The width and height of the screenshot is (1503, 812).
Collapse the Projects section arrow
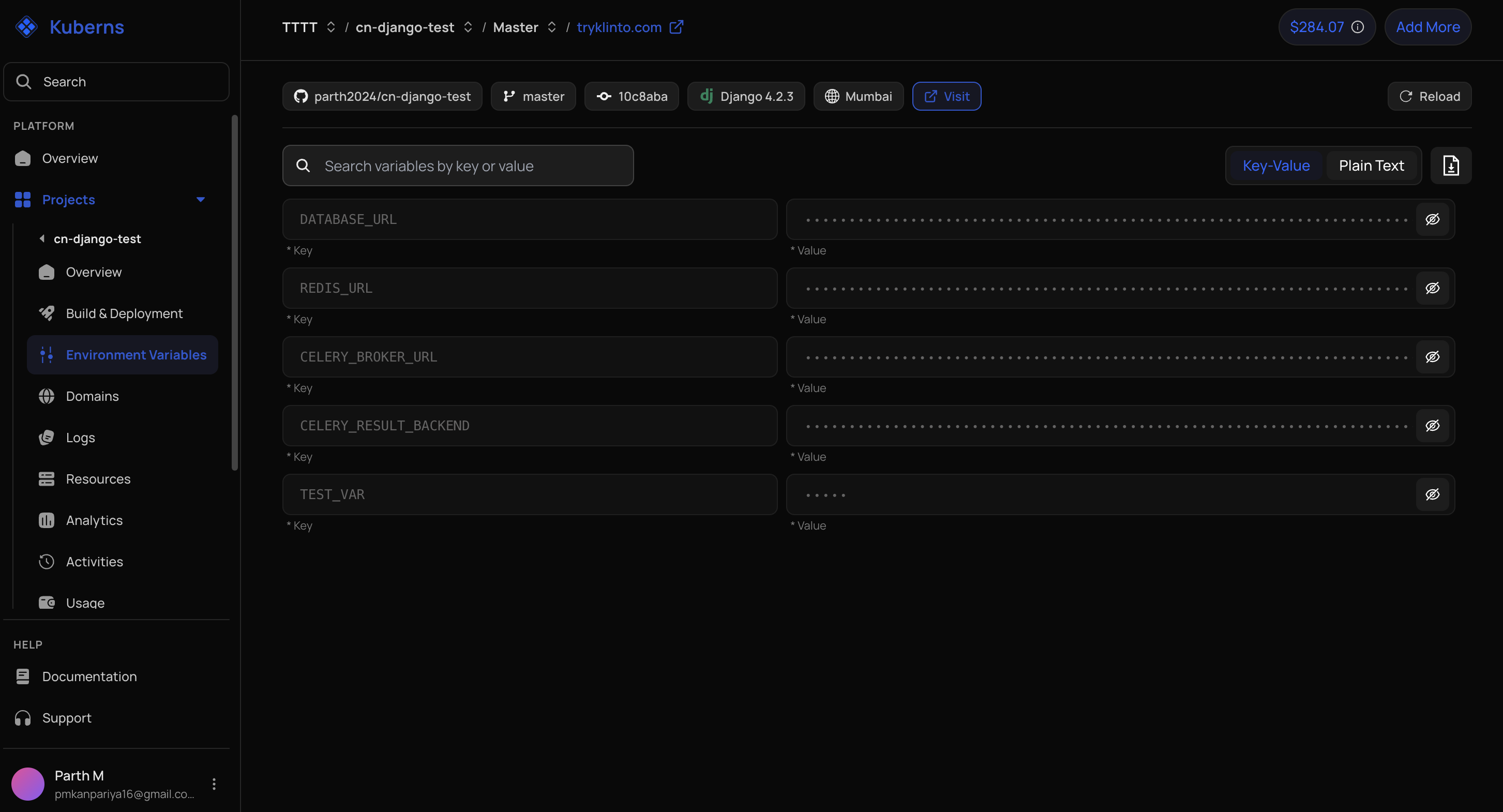(201, 200)
